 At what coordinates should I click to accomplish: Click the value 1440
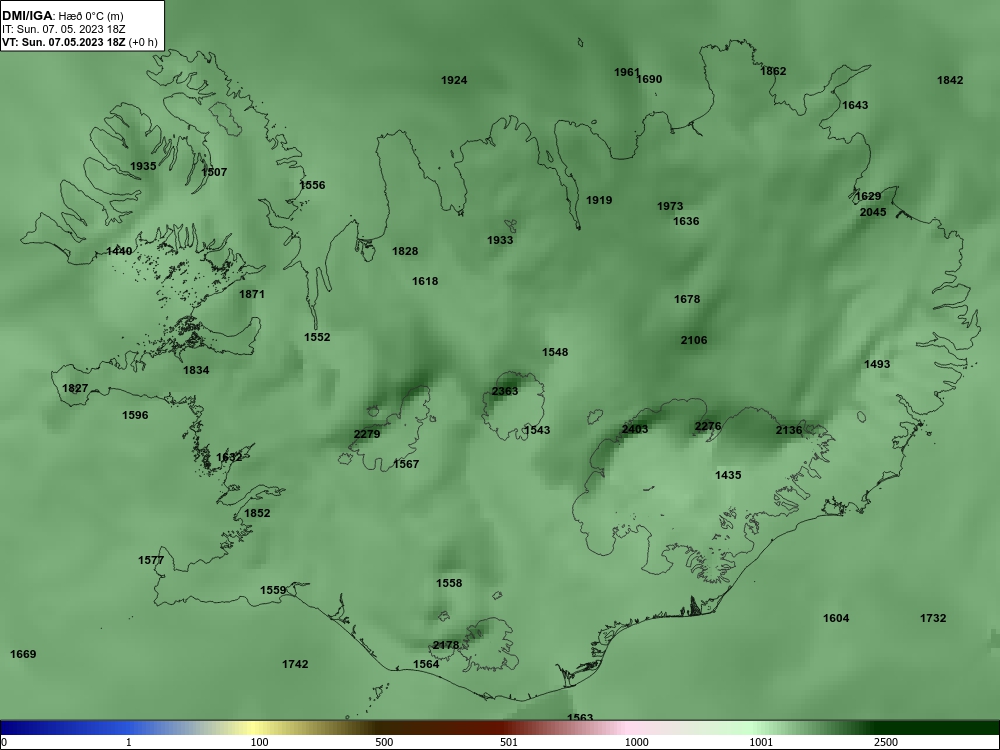pyautogui.click(x=119, y=251)
